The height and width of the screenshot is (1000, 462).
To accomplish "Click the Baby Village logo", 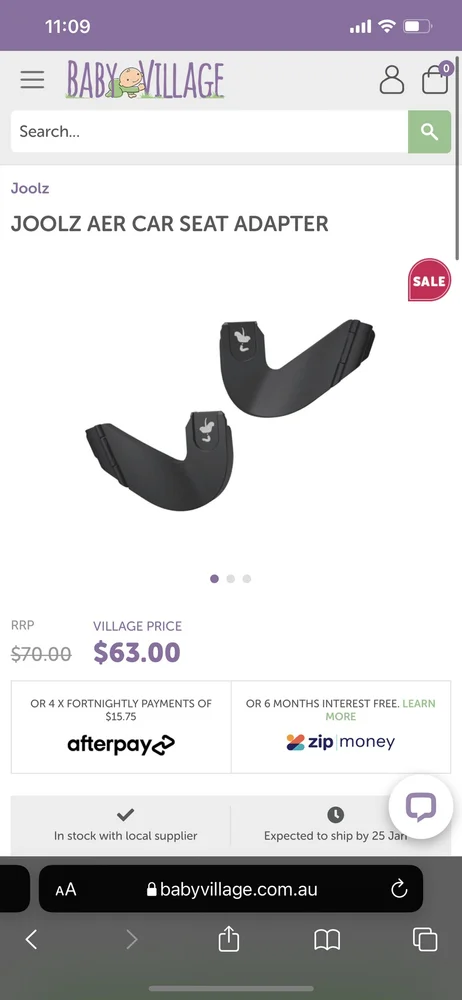I will [145, 80].
